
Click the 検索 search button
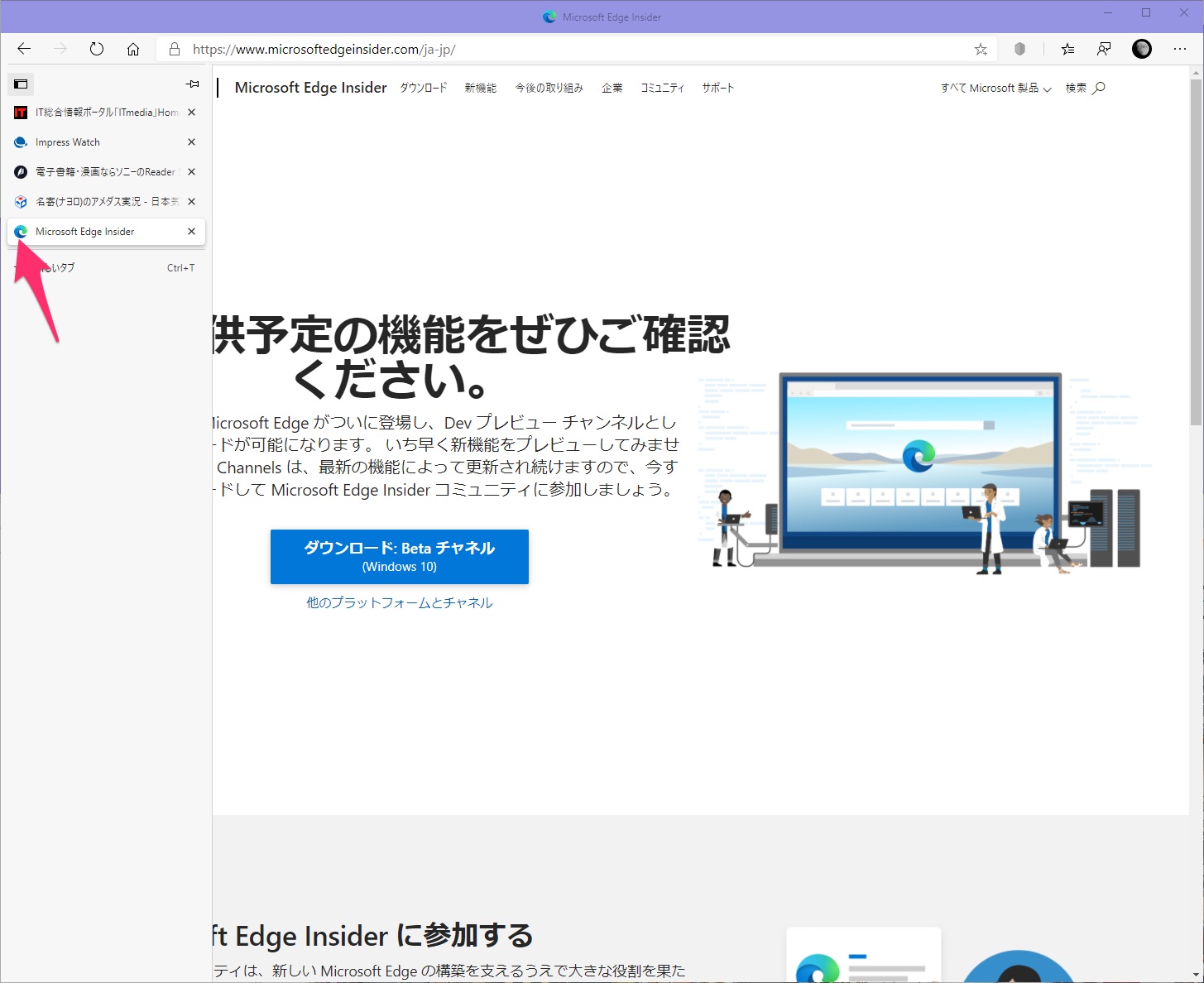(x=1085, y=88)
